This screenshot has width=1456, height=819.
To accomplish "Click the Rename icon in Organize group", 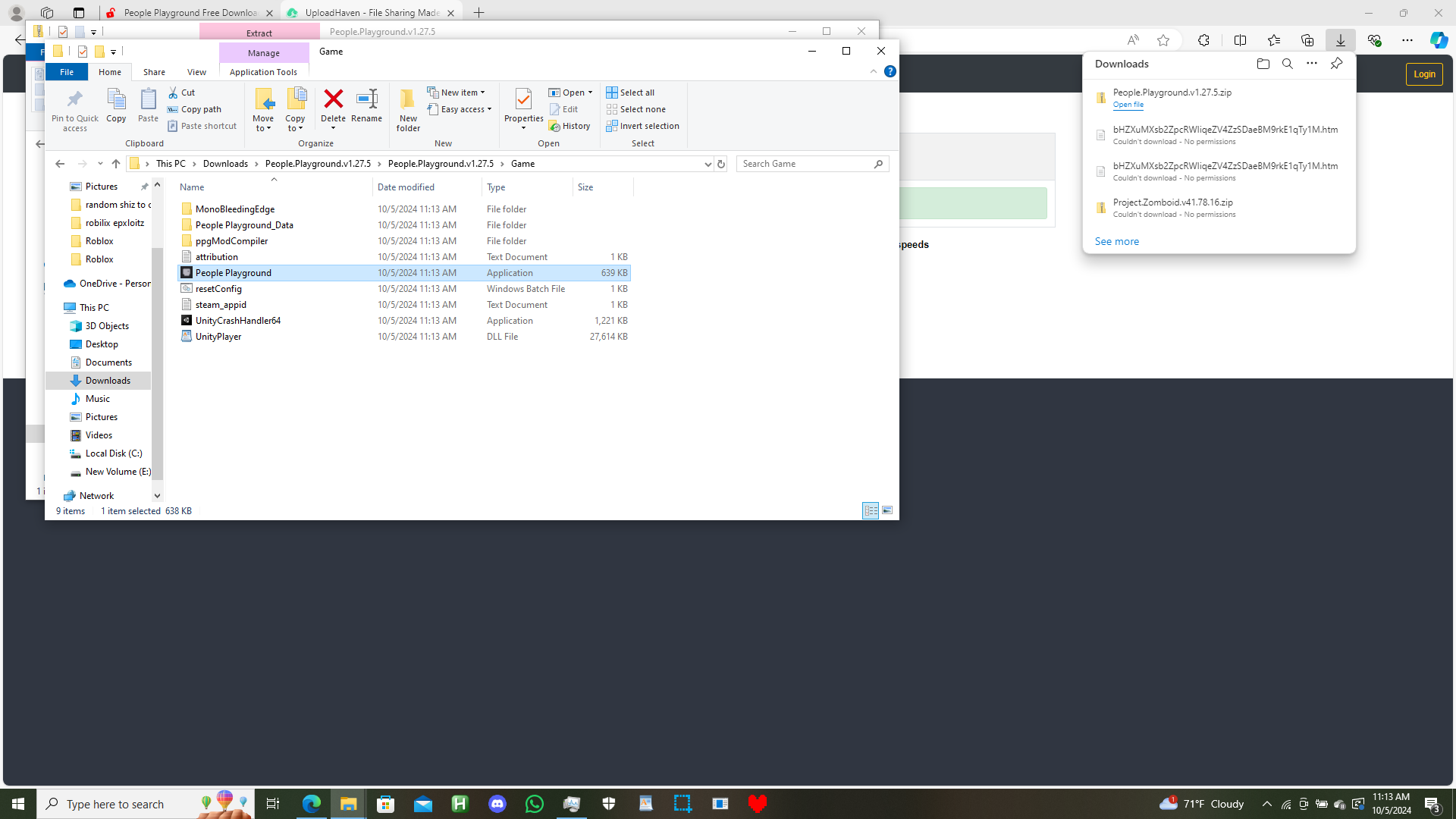I will (366, 100).
